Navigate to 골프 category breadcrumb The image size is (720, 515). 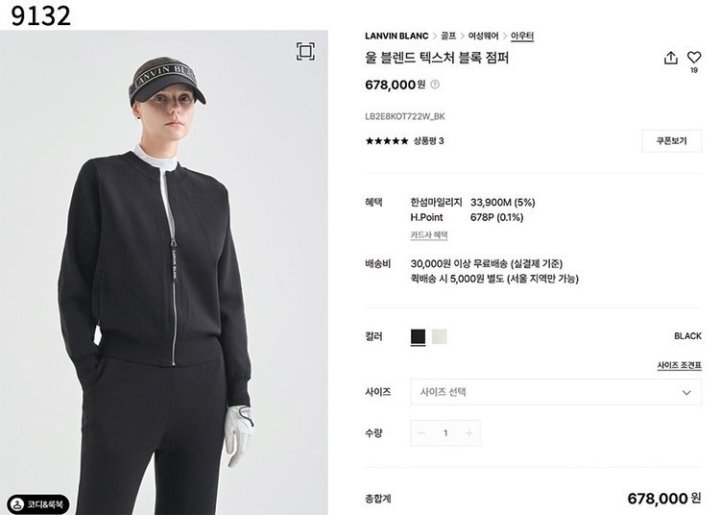point(448,36)
